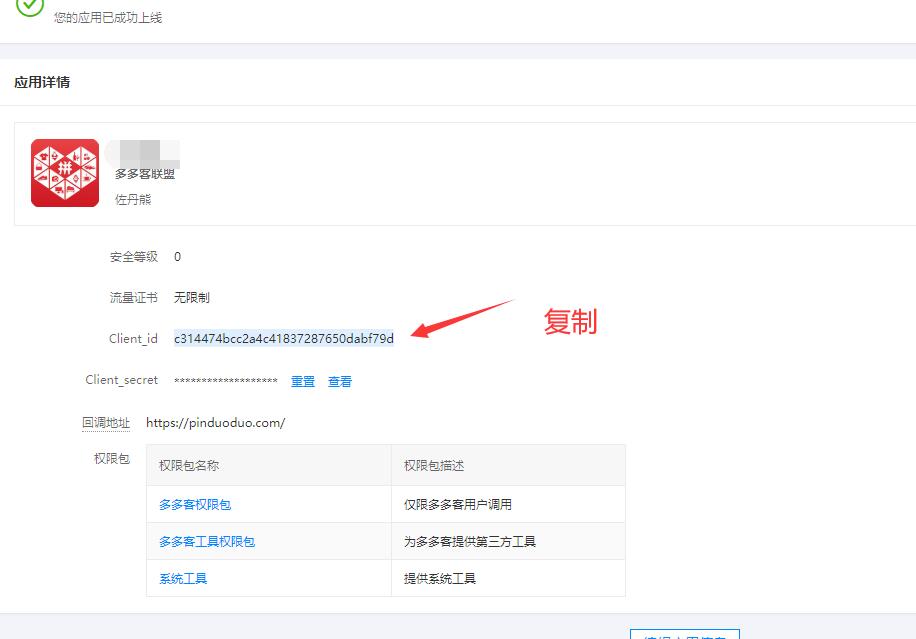The width and height of the screenshot is (916, 639).
Task: Click the 多多客联盟 app type text
Action: tap(145, 174)
